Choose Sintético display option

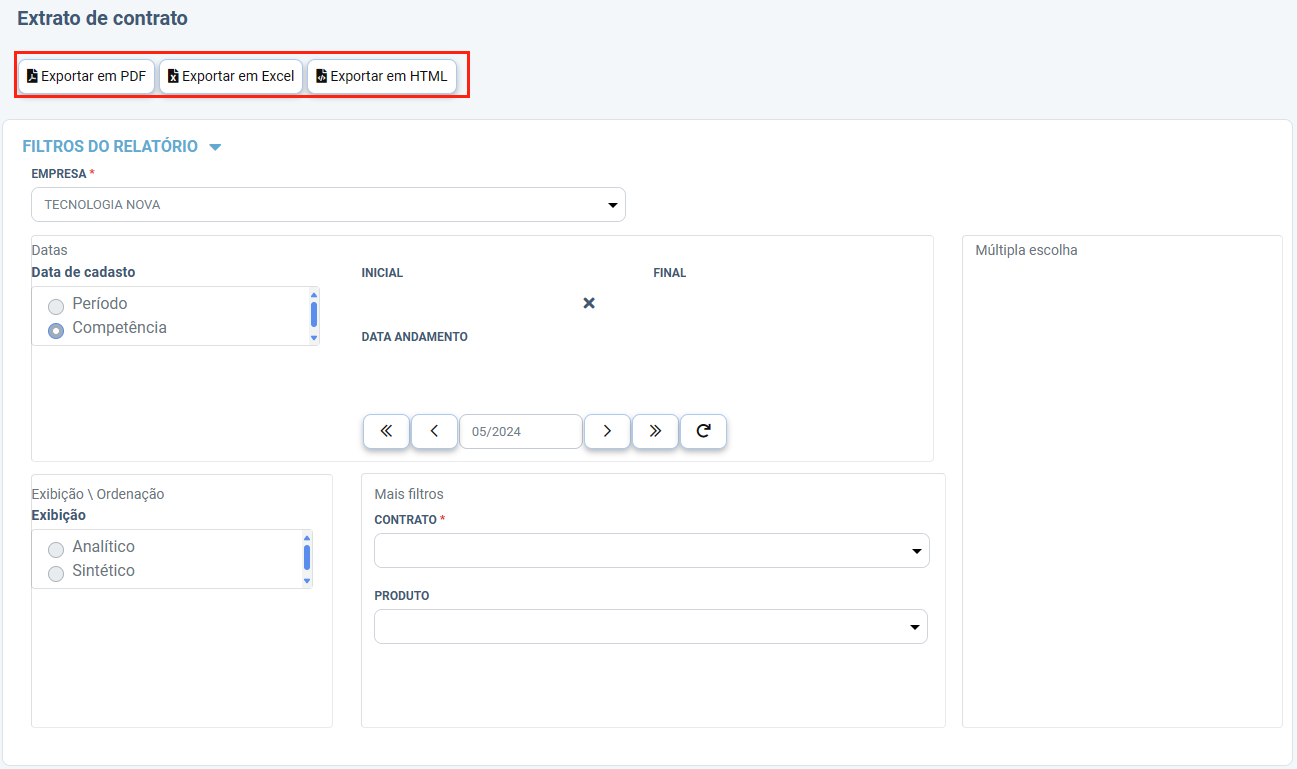click(x=56, y=572)
